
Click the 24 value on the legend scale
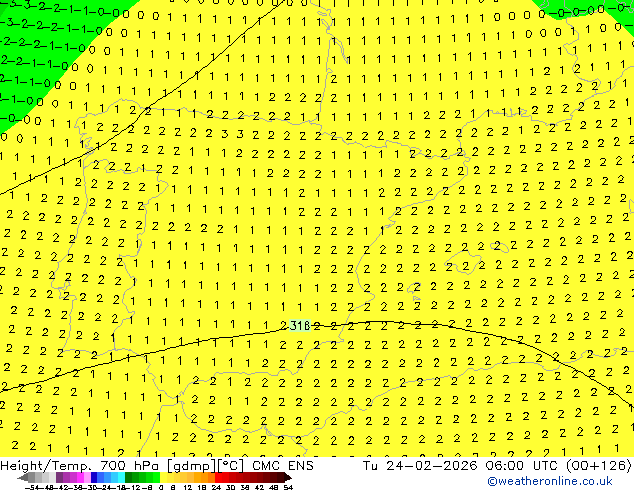(216, 487)
